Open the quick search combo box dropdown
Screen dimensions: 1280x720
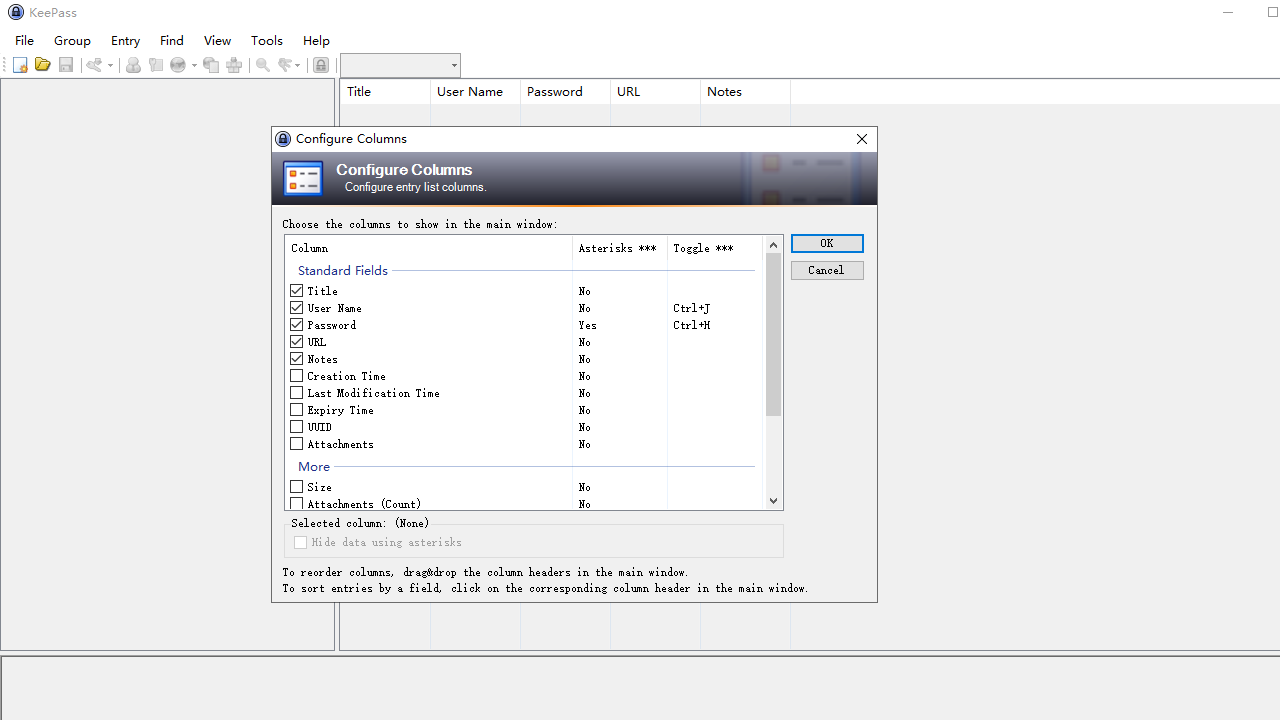click(x=454, y=66)
